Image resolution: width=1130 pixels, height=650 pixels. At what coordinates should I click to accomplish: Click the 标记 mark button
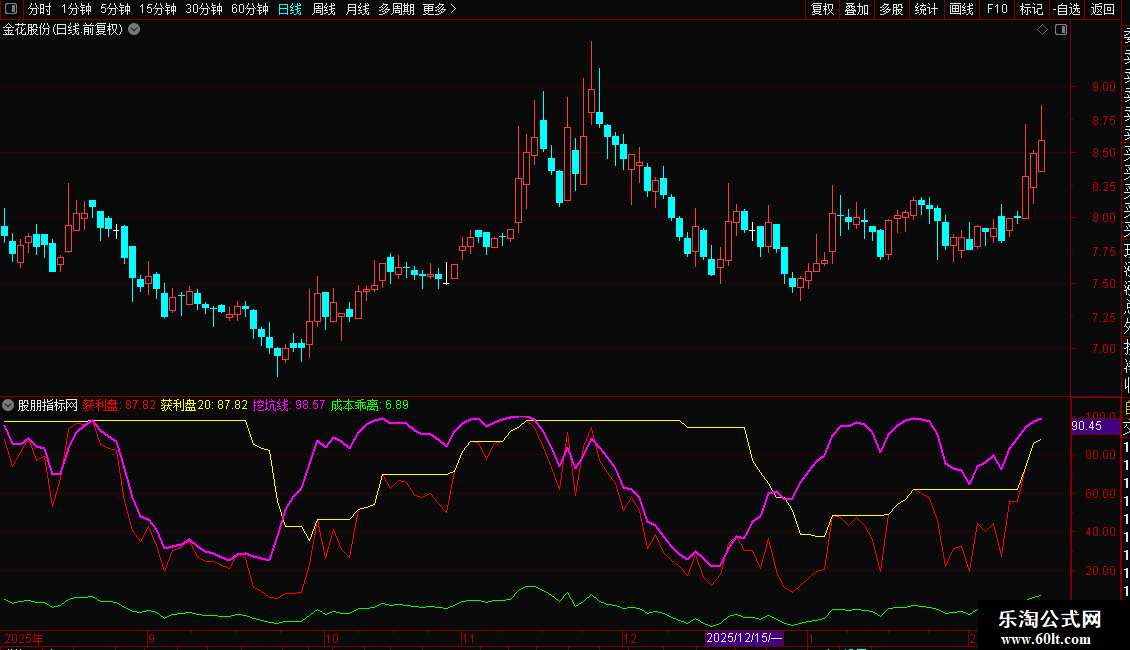point(1031,9)
